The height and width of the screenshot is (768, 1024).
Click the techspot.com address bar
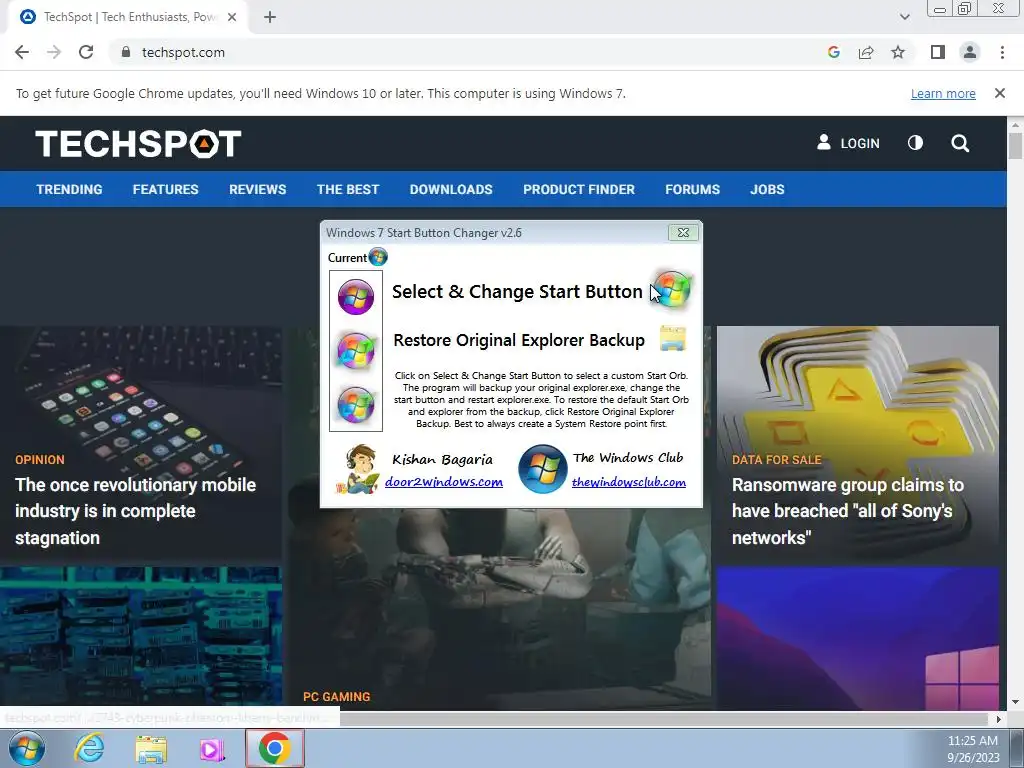(457, 52)
